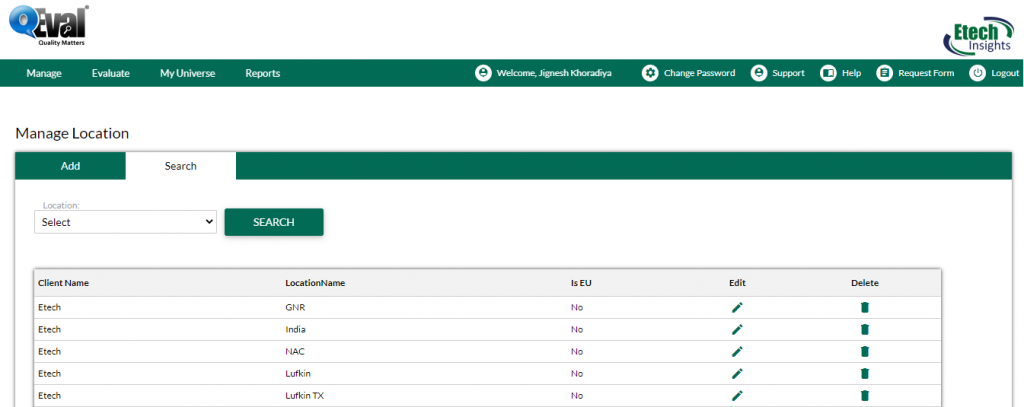The width and height of the screenshot is (1024, 407).
Task: Click the Request Form document icon
Action: (x=884, y=73)
